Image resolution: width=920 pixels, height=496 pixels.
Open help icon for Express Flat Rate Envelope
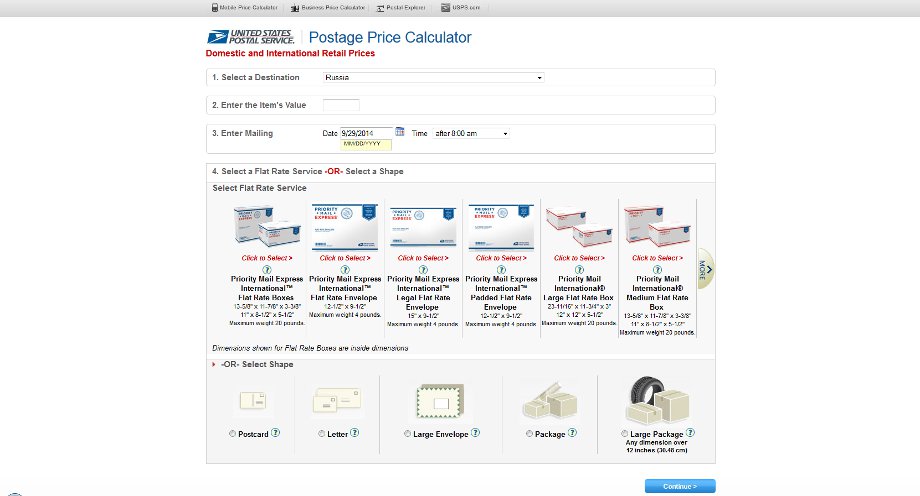pos(345,269)
